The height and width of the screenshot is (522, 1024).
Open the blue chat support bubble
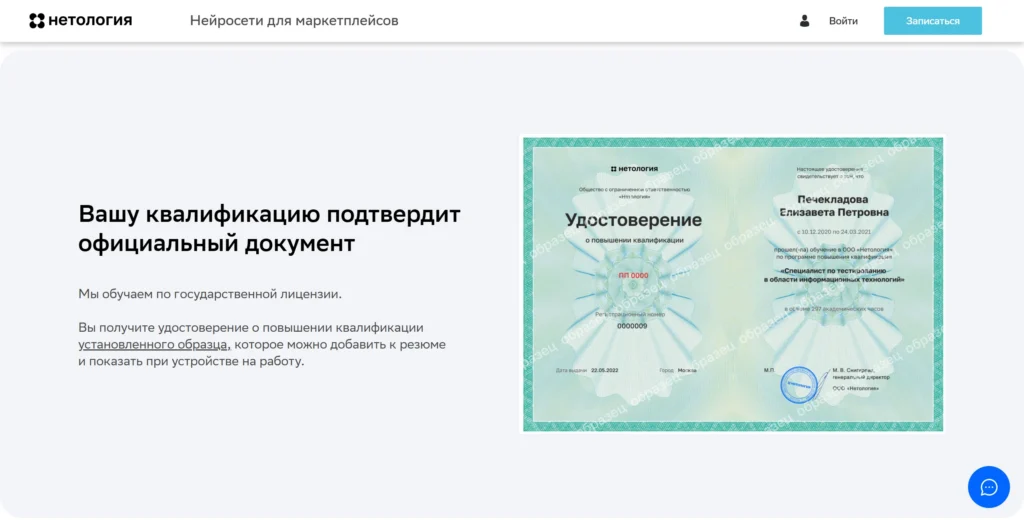(x=989, y=487)
